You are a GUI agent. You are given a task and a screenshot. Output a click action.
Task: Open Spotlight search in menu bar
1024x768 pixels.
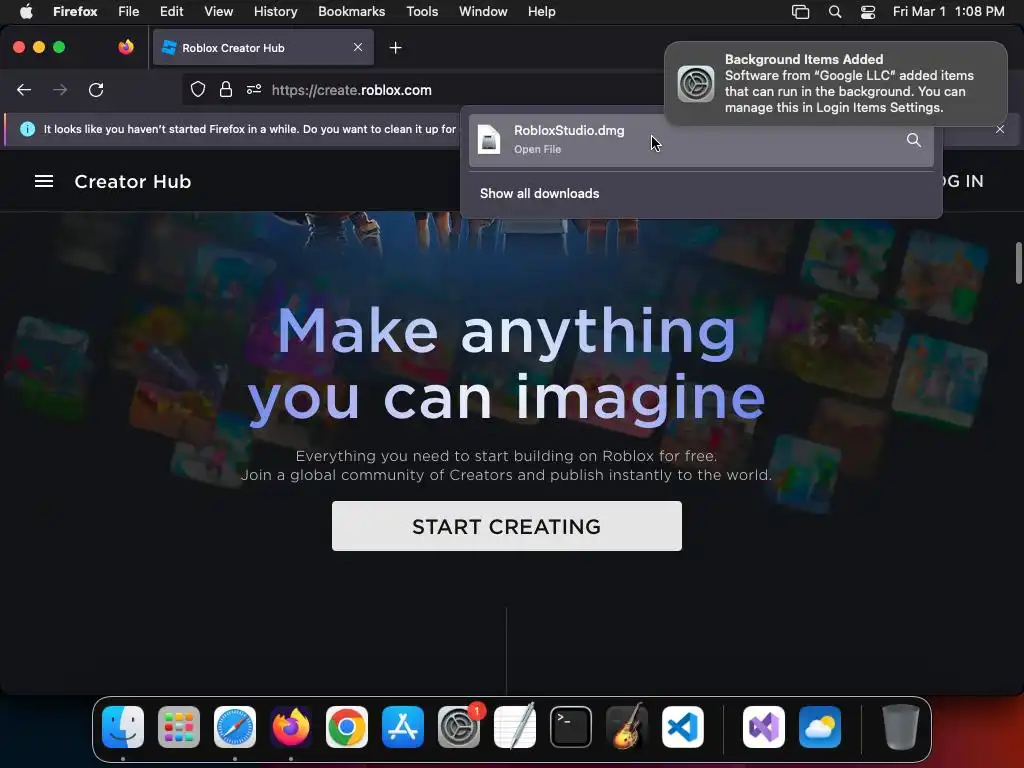coord(835,11)
